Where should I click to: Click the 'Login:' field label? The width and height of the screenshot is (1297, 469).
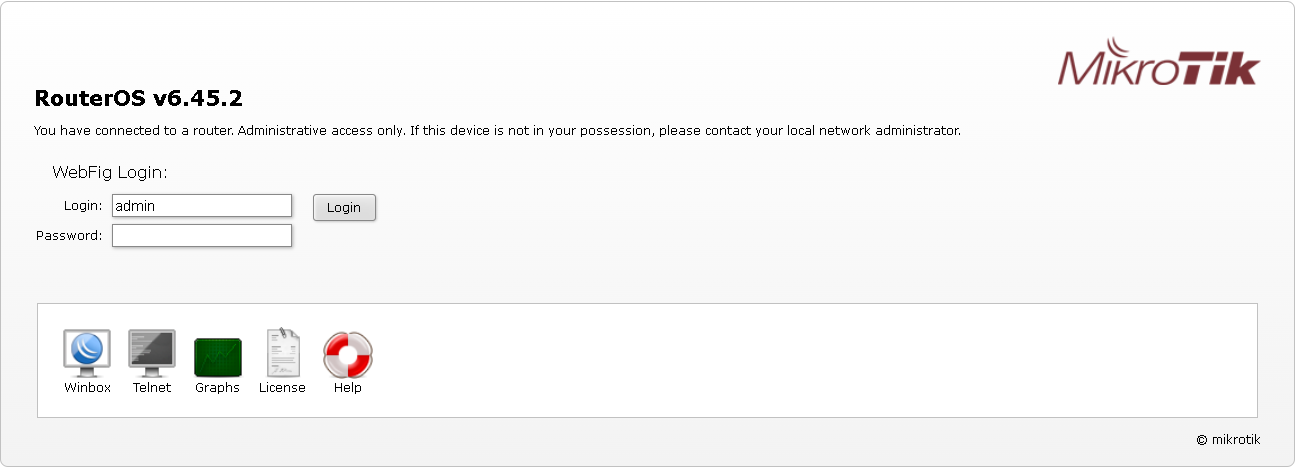coord(83,206)
